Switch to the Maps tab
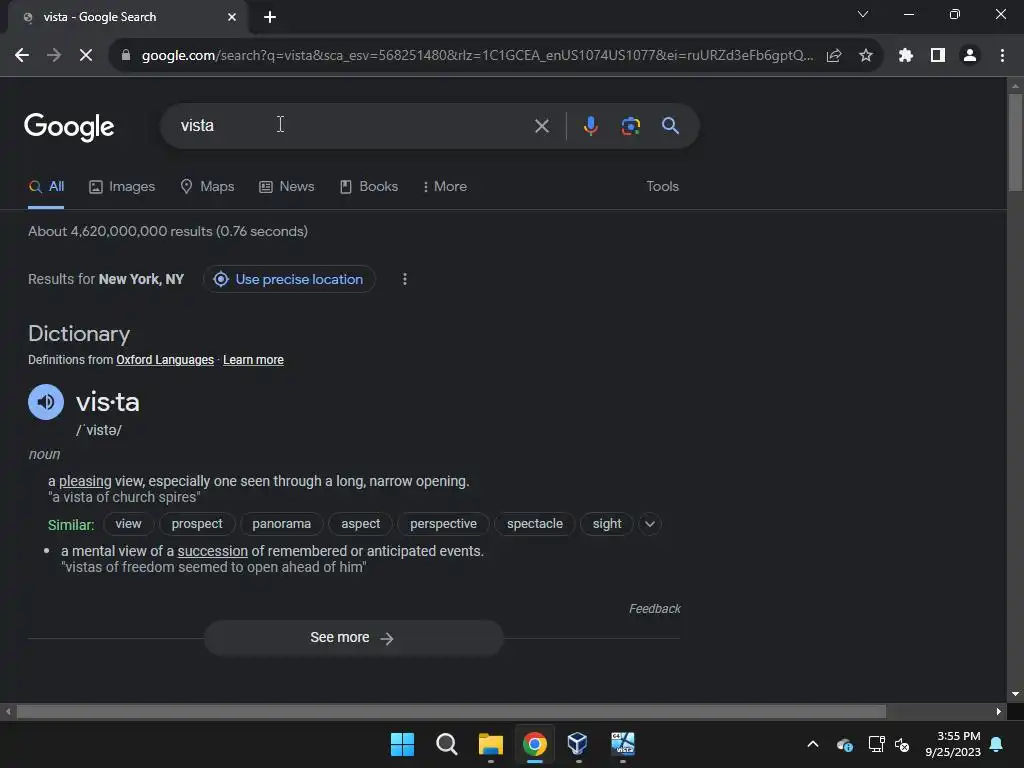Screen dimensions: 1024x768 tap(207, 187)
